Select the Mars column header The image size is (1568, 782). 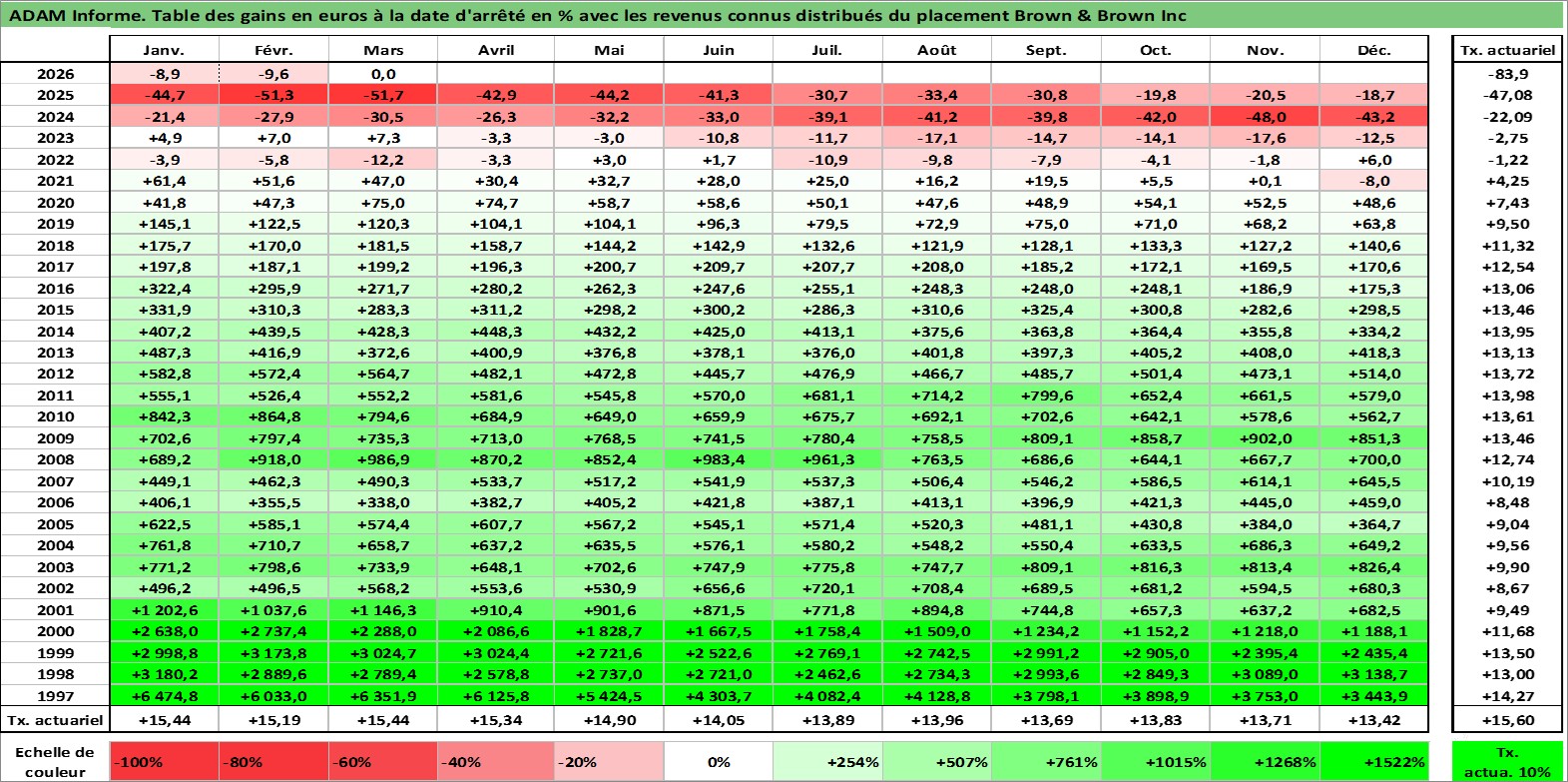click(383, 50)
